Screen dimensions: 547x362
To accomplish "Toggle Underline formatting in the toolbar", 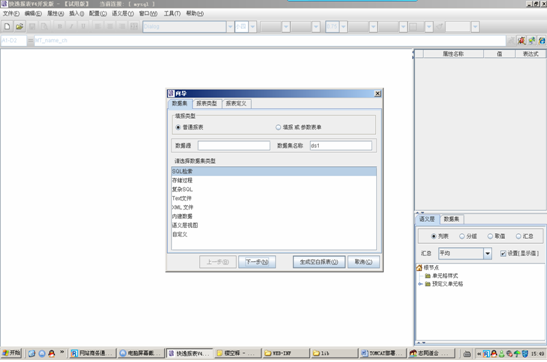I will point(83,27).
